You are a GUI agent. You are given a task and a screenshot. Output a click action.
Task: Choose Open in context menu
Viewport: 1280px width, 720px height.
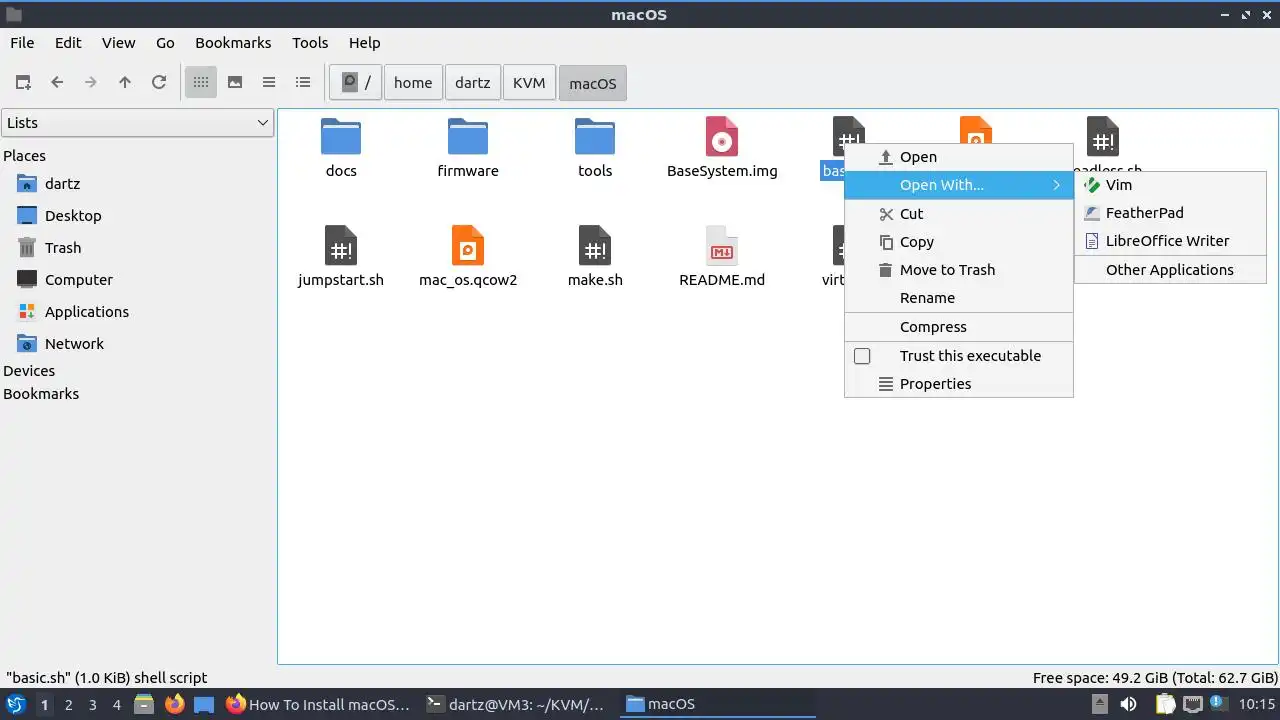click(x=959, y=157)
